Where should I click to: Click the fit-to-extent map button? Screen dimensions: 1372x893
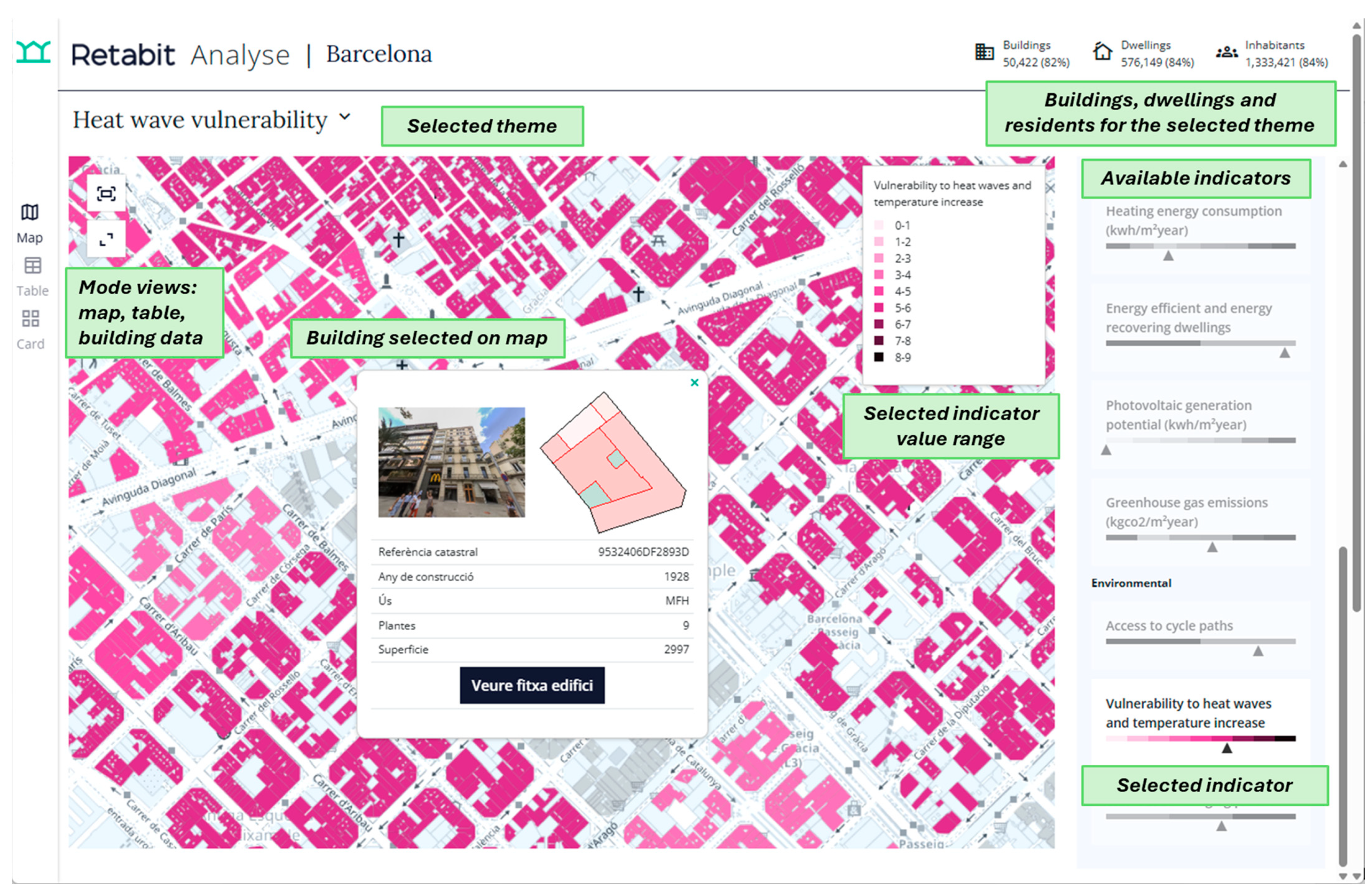(106, 194)
